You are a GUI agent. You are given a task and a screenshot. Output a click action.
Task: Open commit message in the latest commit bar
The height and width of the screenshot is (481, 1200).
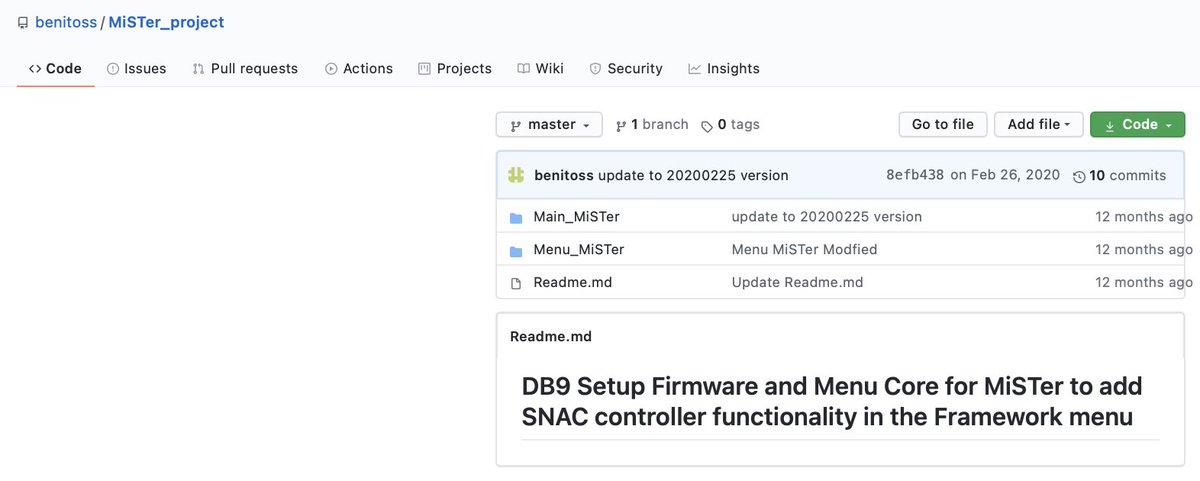click(x=693, y=175)
